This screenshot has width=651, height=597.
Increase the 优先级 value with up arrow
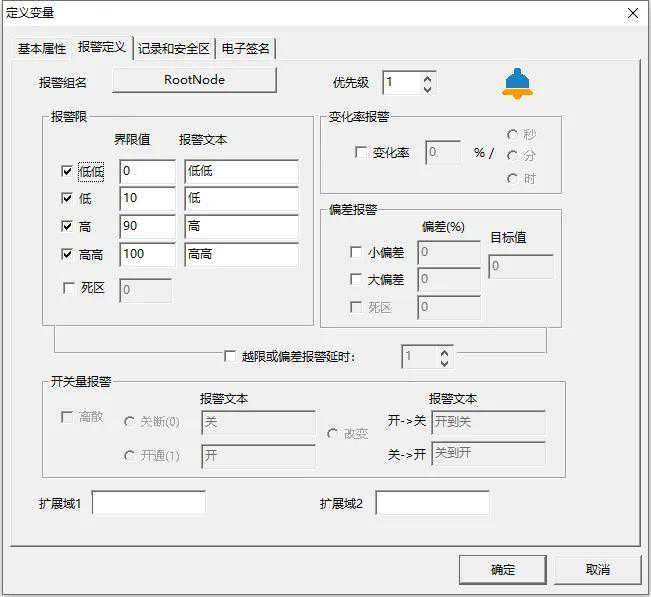click(x=428, y=77)
